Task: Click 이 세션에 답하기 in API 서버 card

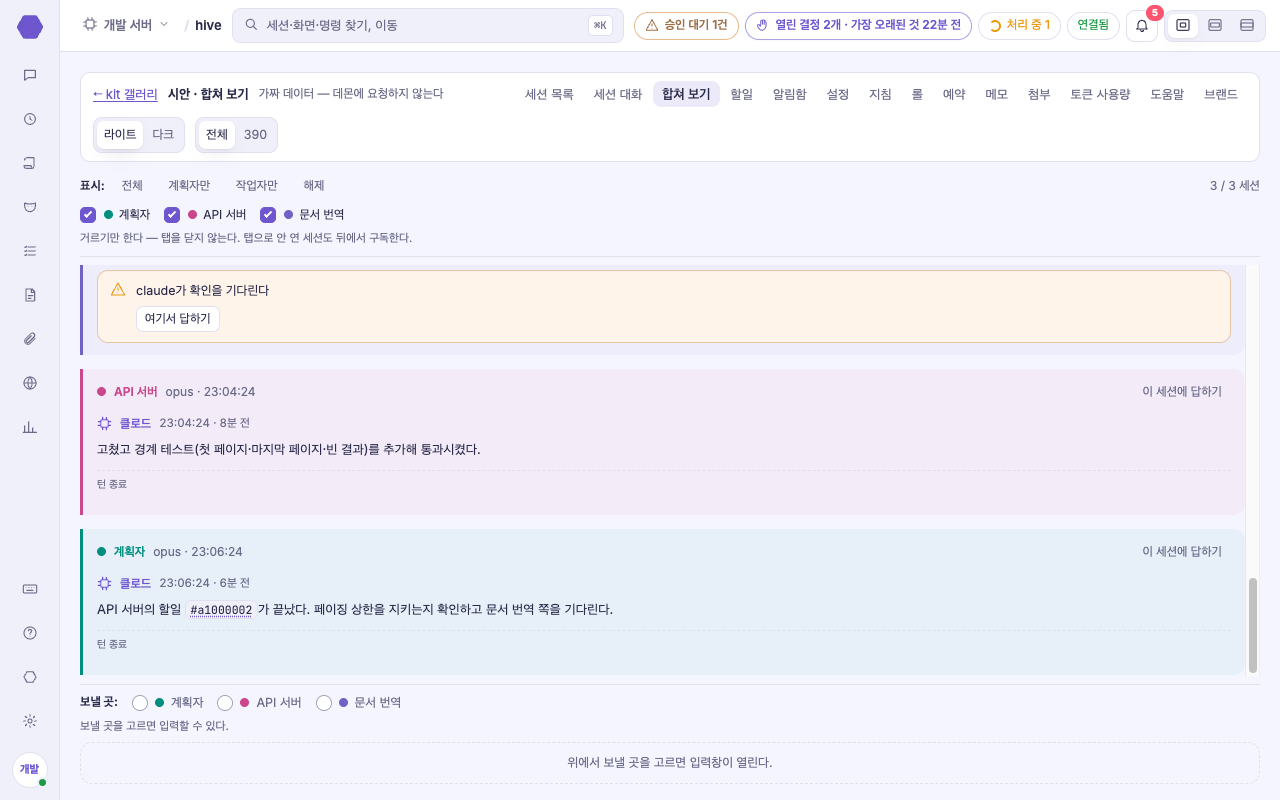Action: 1182,392
